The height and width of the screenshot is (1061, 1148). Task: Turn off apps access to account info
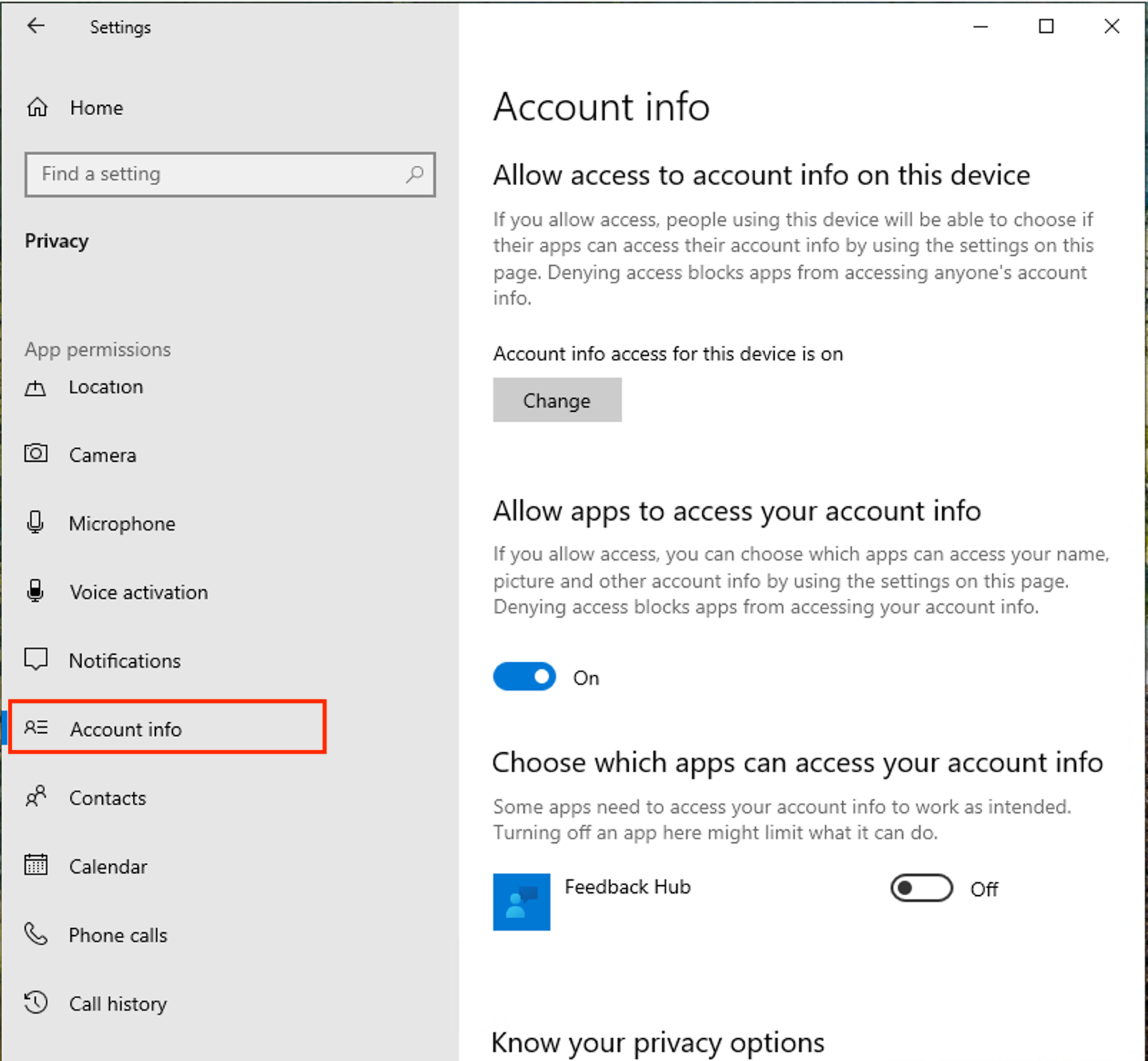click(524, 676)
